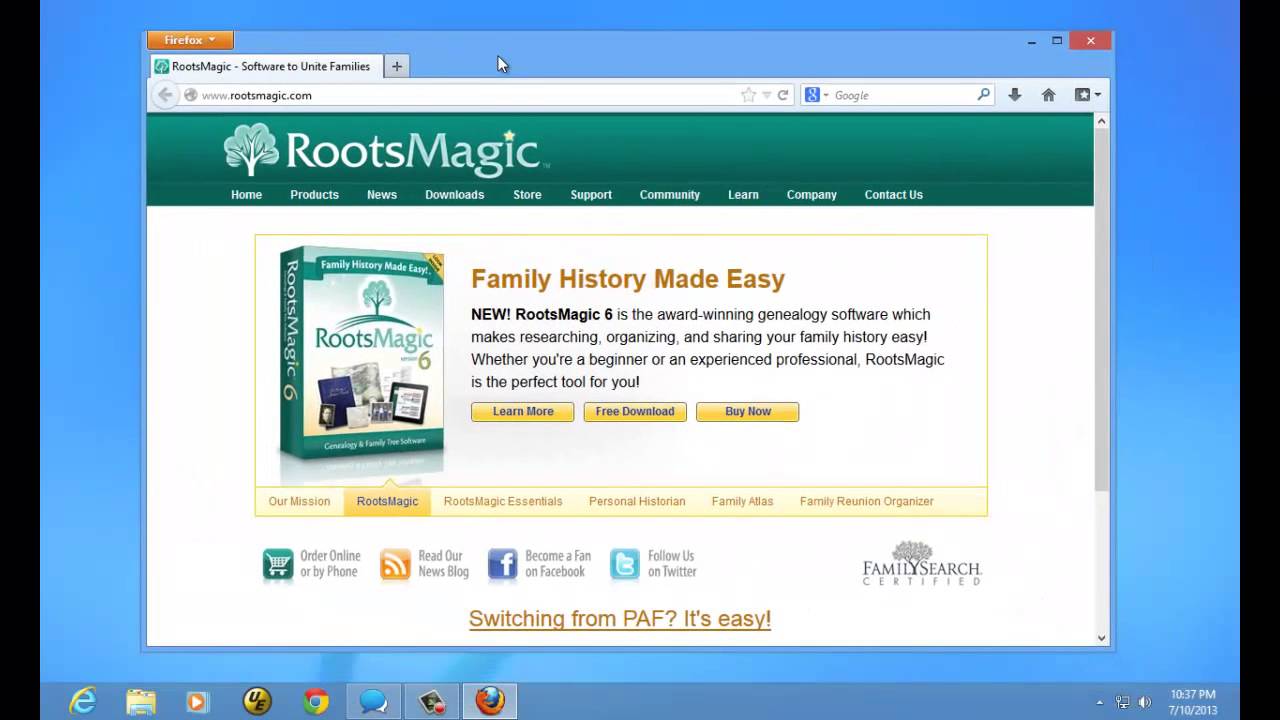This screenshot has height=720, width=1280.
Task: Switch to the Personal Historian tab
Action: click(637, 501)
